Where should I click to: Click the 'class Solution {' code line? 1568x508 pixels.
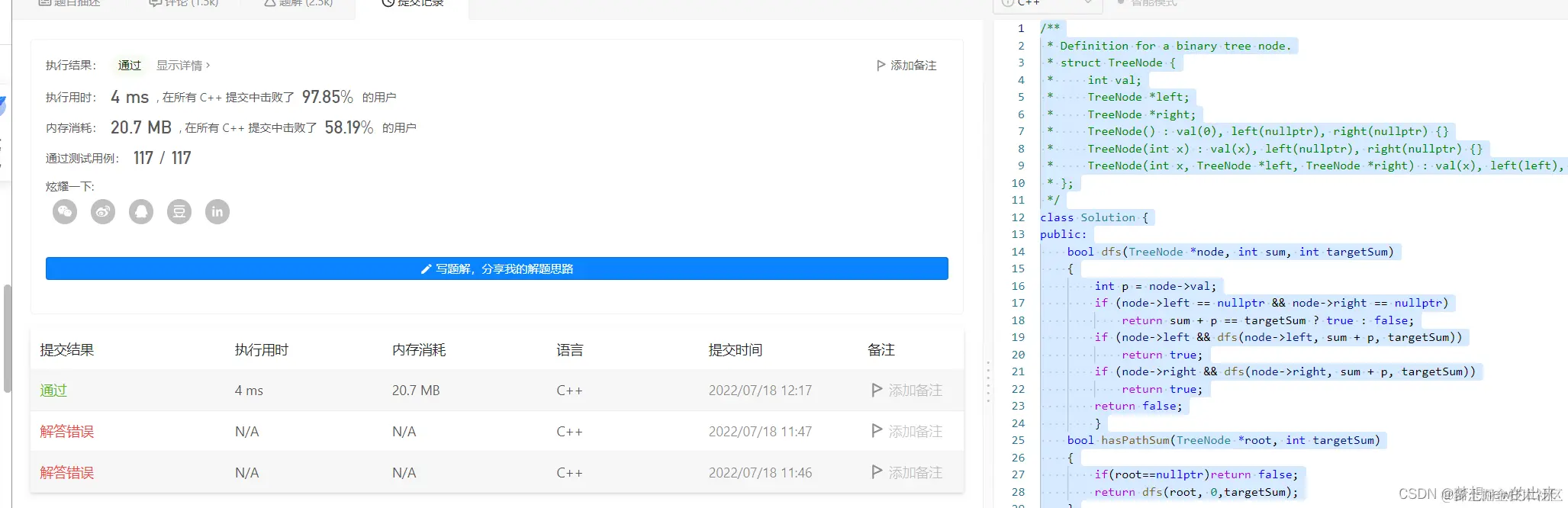(1094, 217)
